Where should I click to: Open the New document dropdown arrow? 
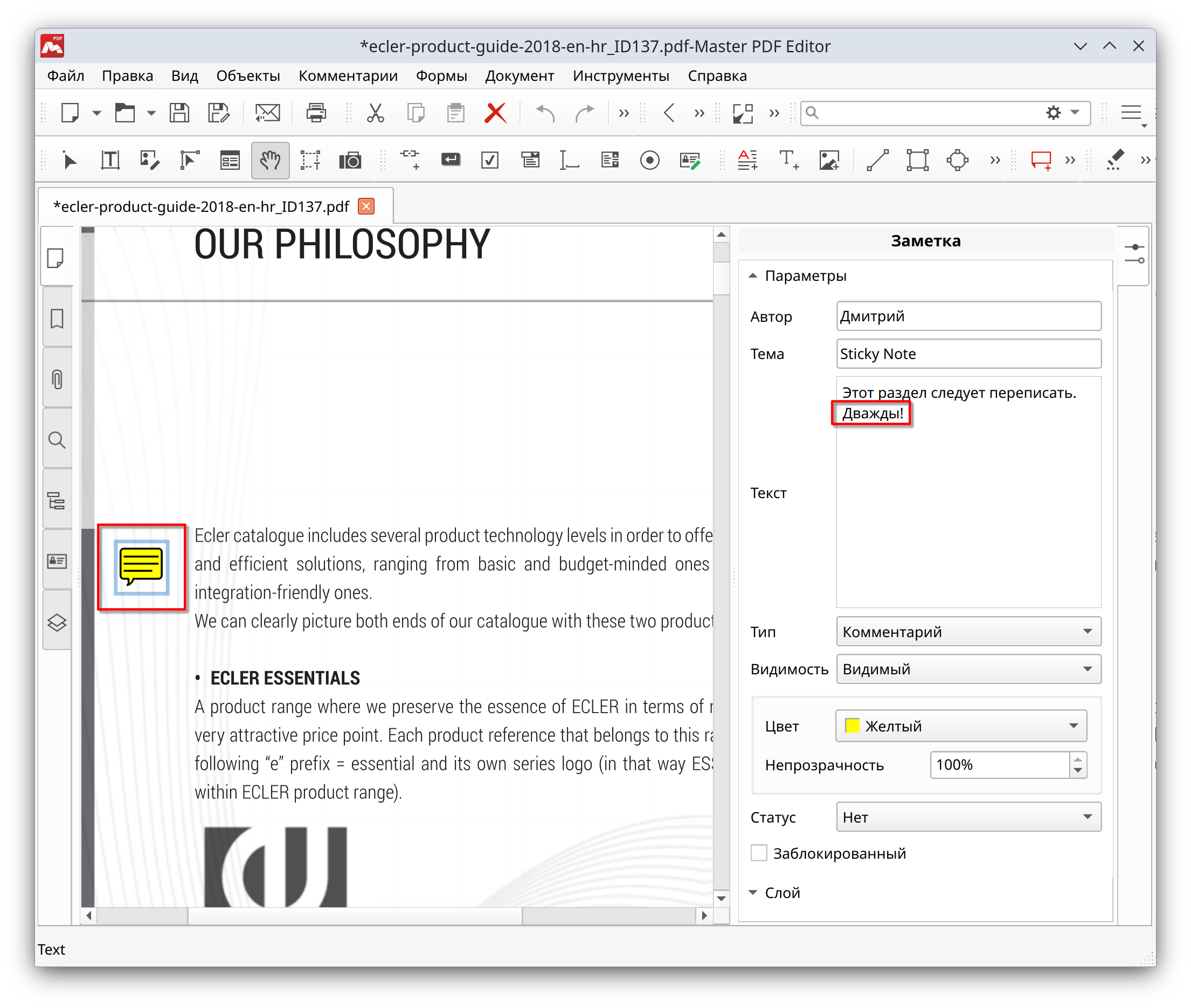click(x=96, y=113)
